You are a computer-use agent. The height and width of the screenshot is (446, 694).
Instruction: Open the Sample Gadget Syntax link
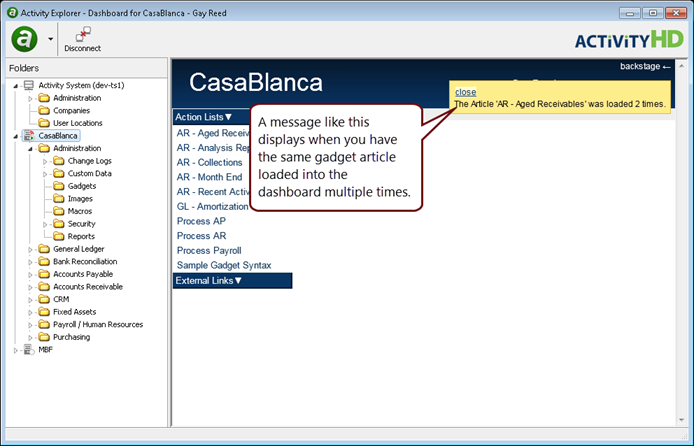pyautogui.click(x=224, y=265)
